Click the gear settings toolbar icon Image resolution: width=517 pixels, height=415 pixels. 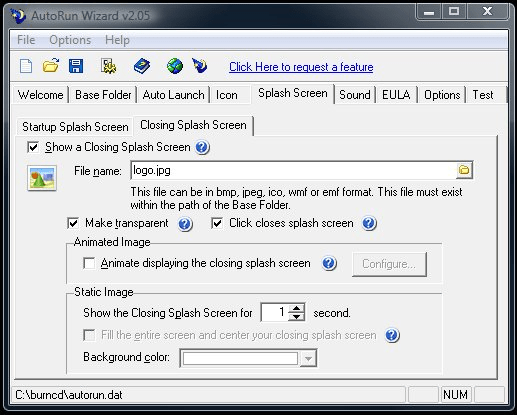(108, 66)
